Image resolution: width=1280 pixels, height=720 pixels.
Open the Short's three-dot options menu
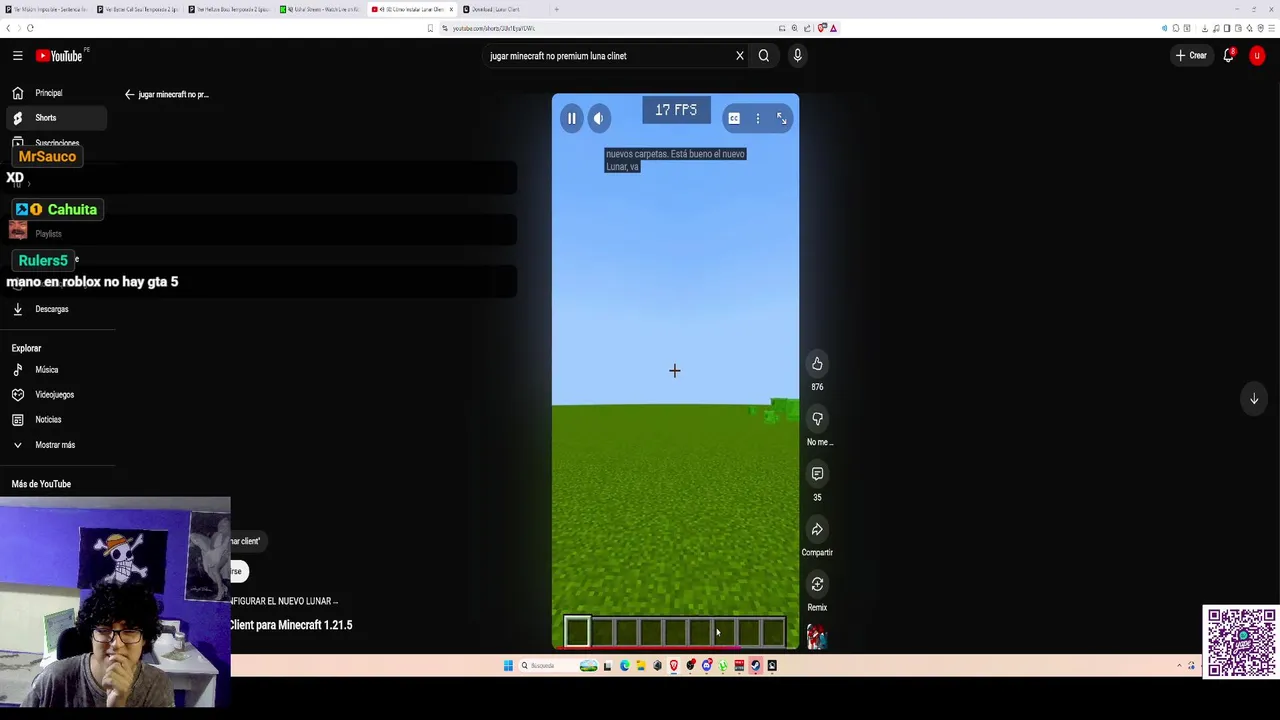[758, 119]
